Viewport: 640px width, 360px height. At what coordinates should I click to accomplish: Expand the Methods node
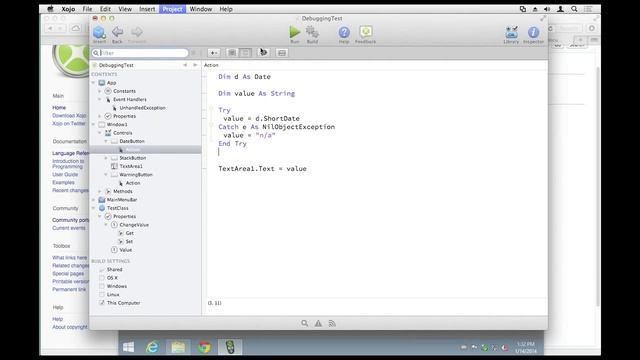[100, 191]
